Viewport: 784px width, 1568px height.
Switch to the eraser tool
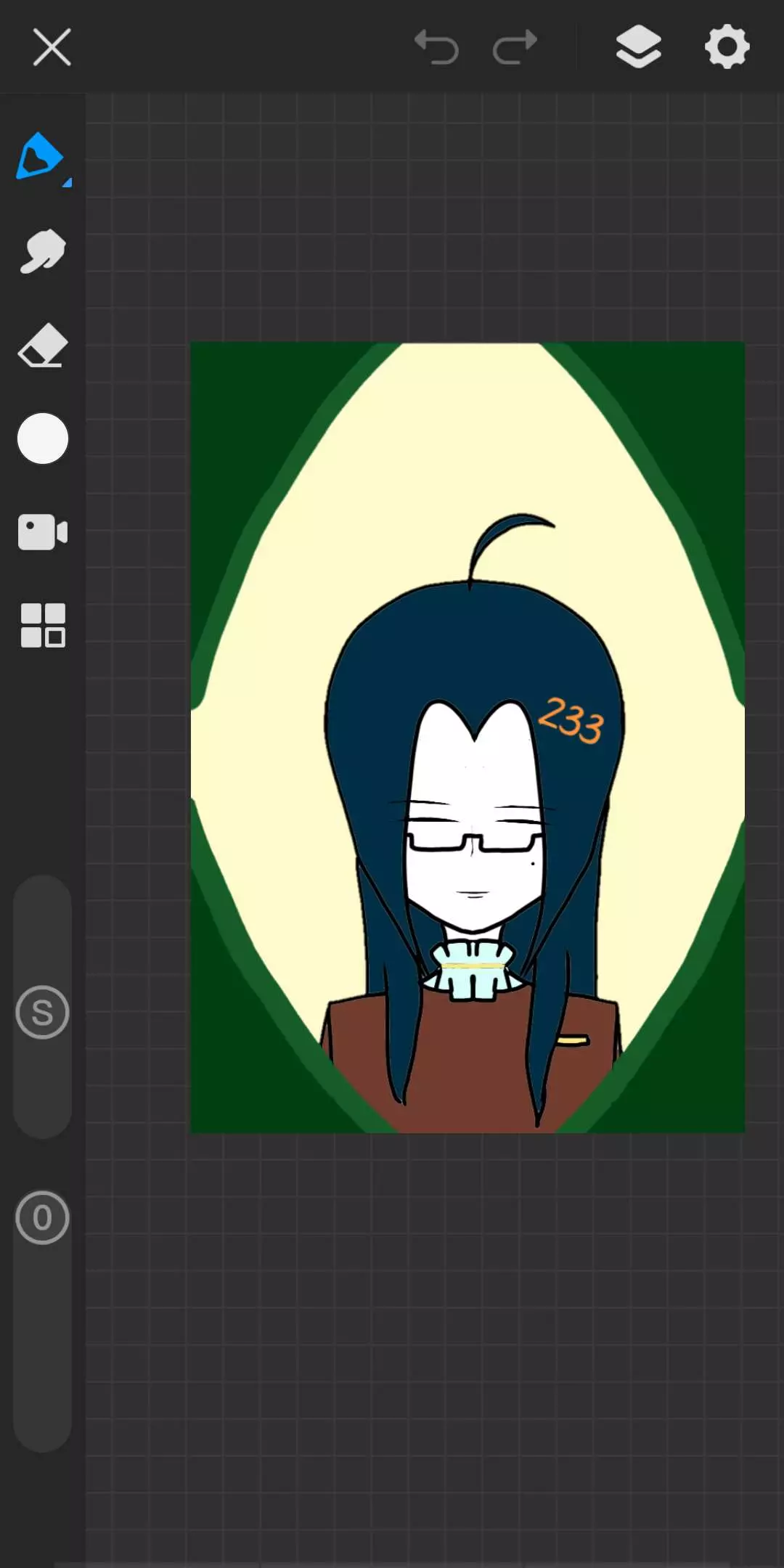[x=43, y=346]
